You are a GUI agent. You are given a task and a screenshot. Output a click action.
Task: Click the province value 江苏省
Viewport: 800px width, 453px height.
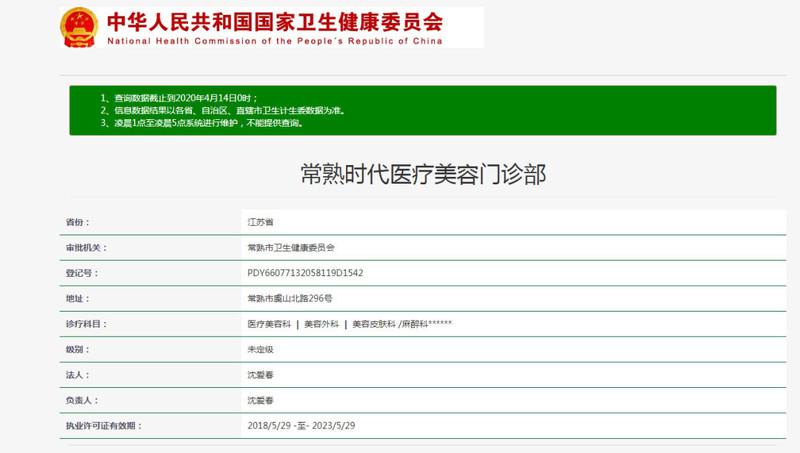(261, 221)
